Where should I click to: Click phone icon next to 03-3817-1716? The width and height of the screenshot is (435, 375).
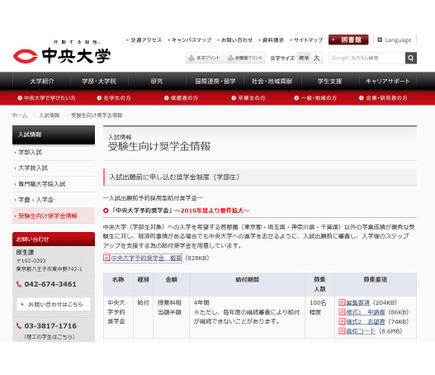(19, 326)
